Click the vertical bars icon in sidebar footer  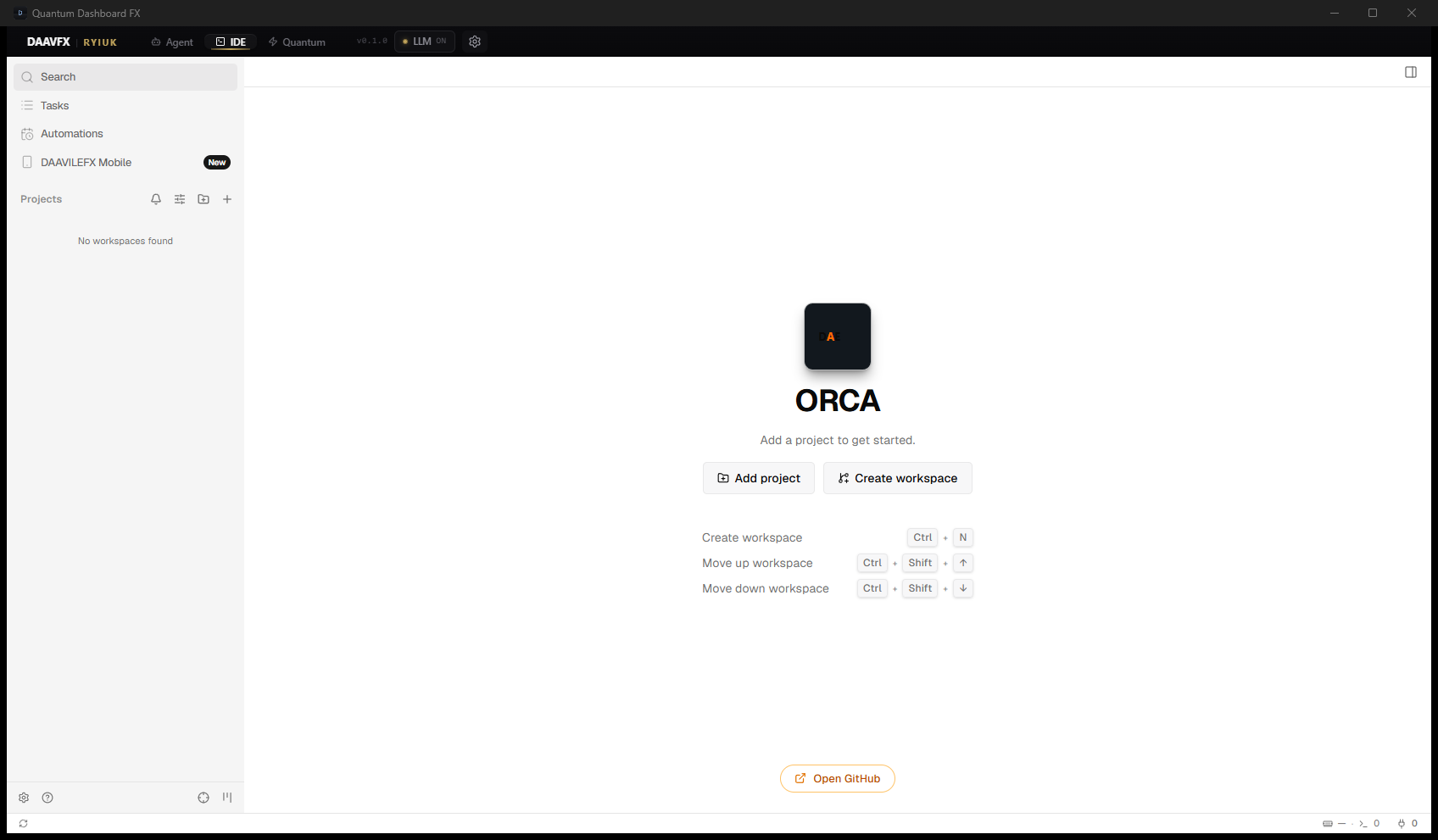[227, 798]
